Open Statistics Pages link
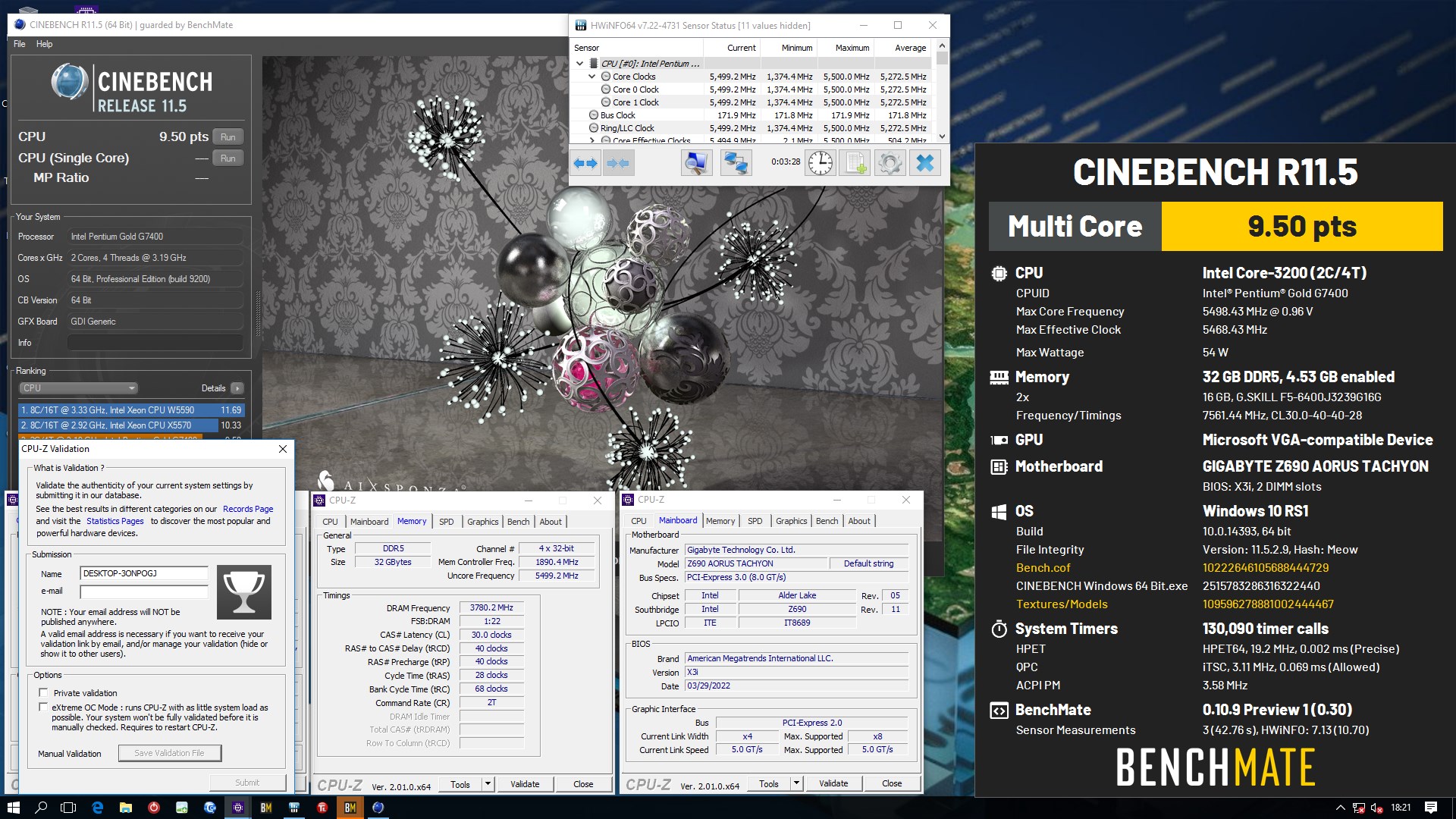Screen dimensions: 1456x819 click(x=115, y=522)
